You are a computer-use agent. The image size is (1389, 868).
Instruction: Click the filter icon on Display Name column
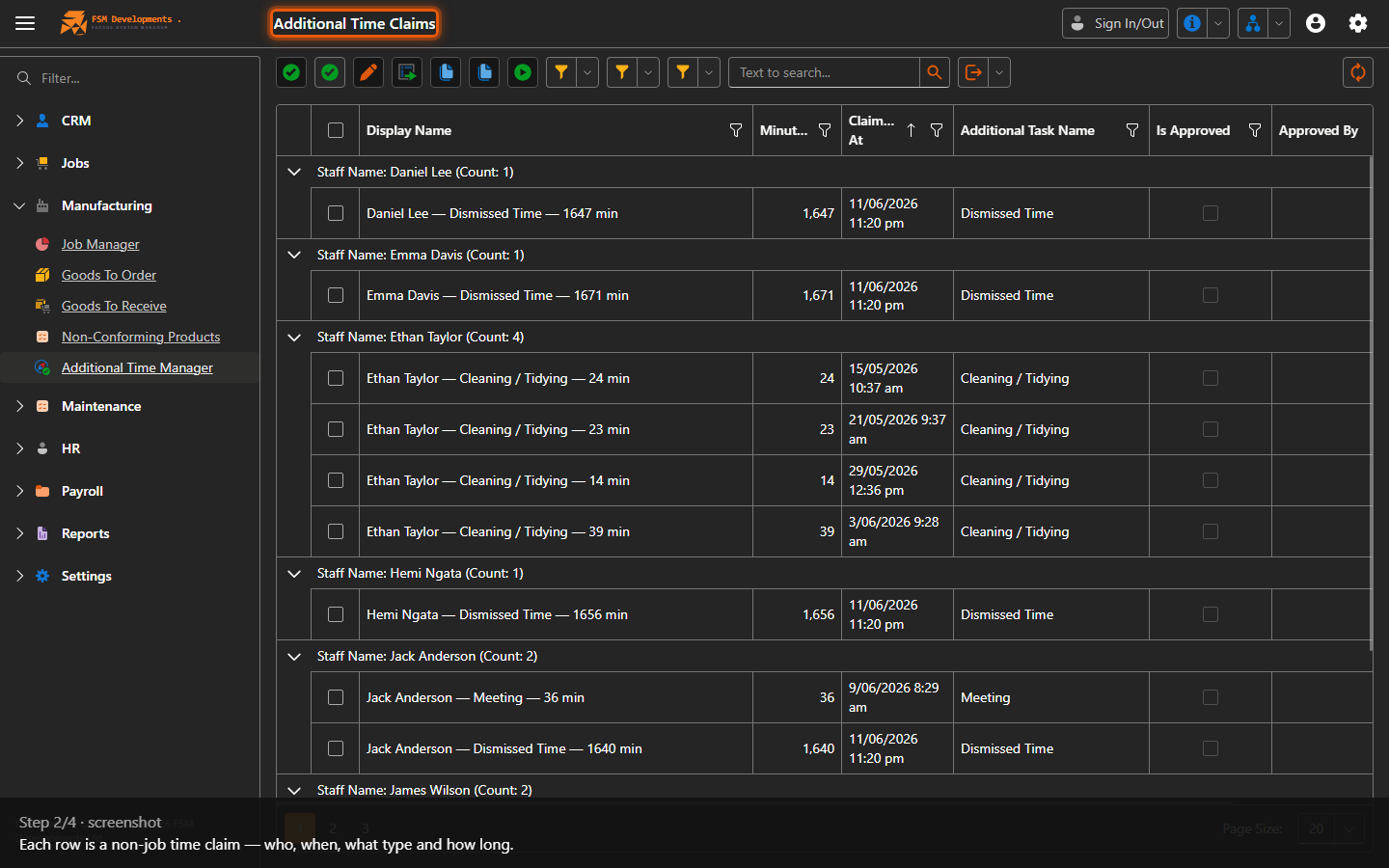pyautogui.click(x=736, y=130)
